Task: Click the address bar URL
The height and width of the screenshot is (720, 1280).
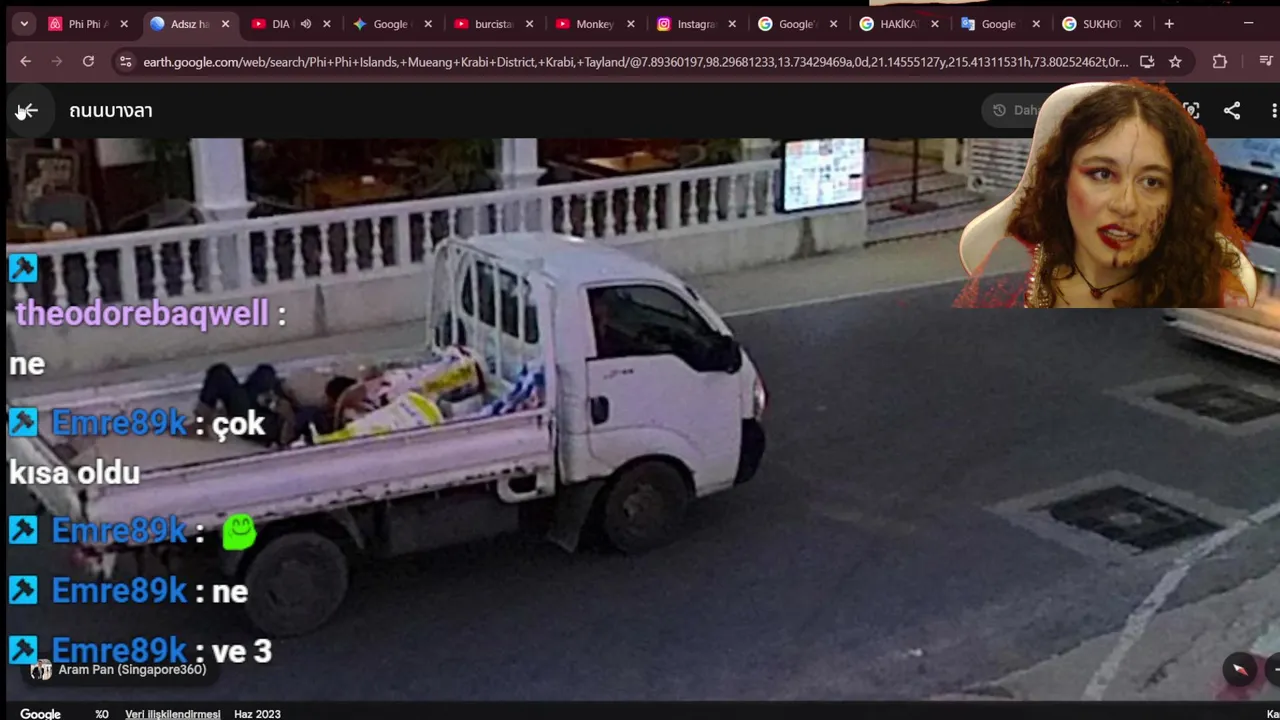Action: pyautogui.click(x=635, y=62)
